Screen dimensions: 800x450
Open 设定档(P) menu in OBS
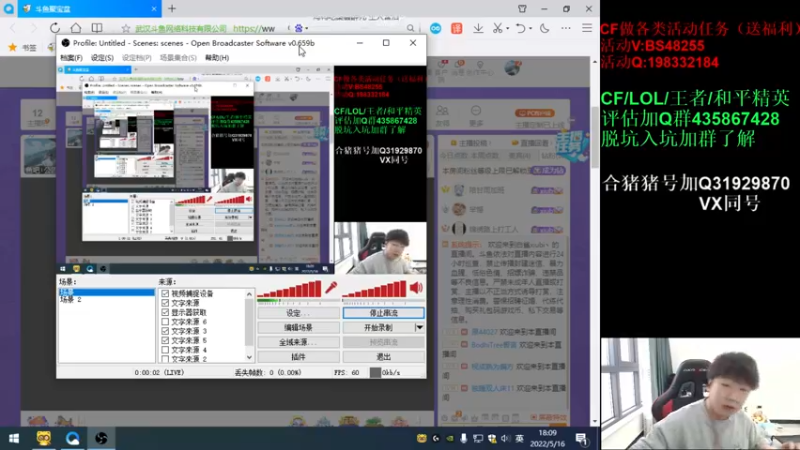click(136, 58)
